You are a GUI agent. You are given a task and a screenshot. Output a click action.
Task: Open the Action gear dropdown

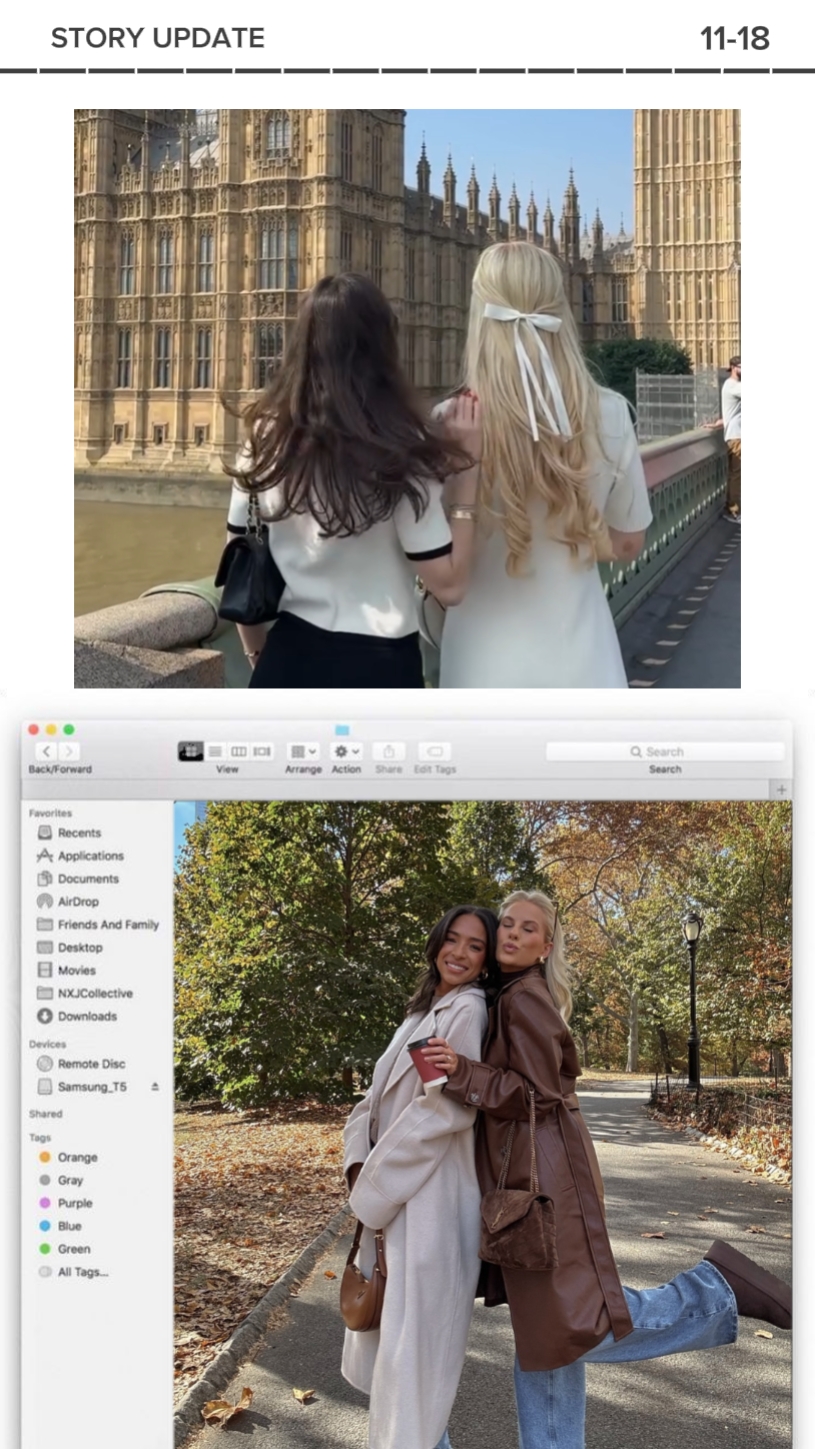[346, 751]
